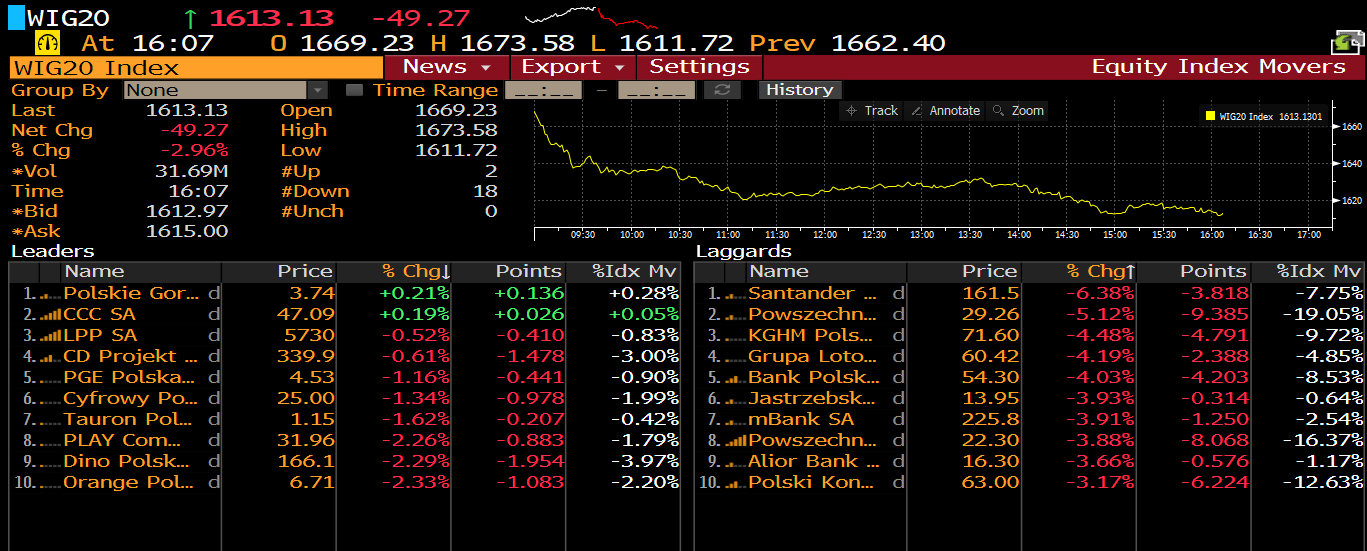This screenshot has height=551, width=1367.
Task: Click the #Down count 18
Action: tap(485, 191)
